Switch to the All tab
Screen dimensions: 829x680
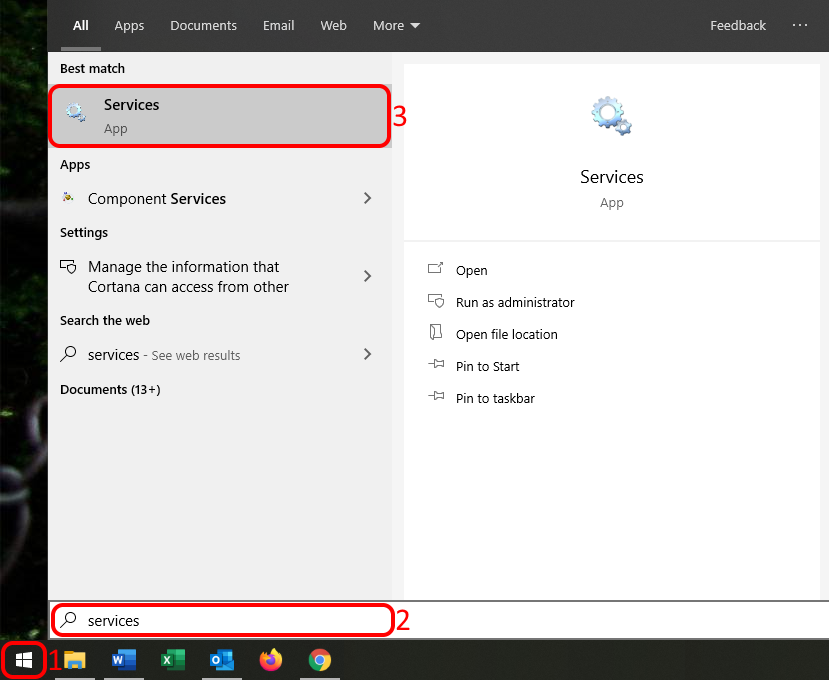click(80, 25)
